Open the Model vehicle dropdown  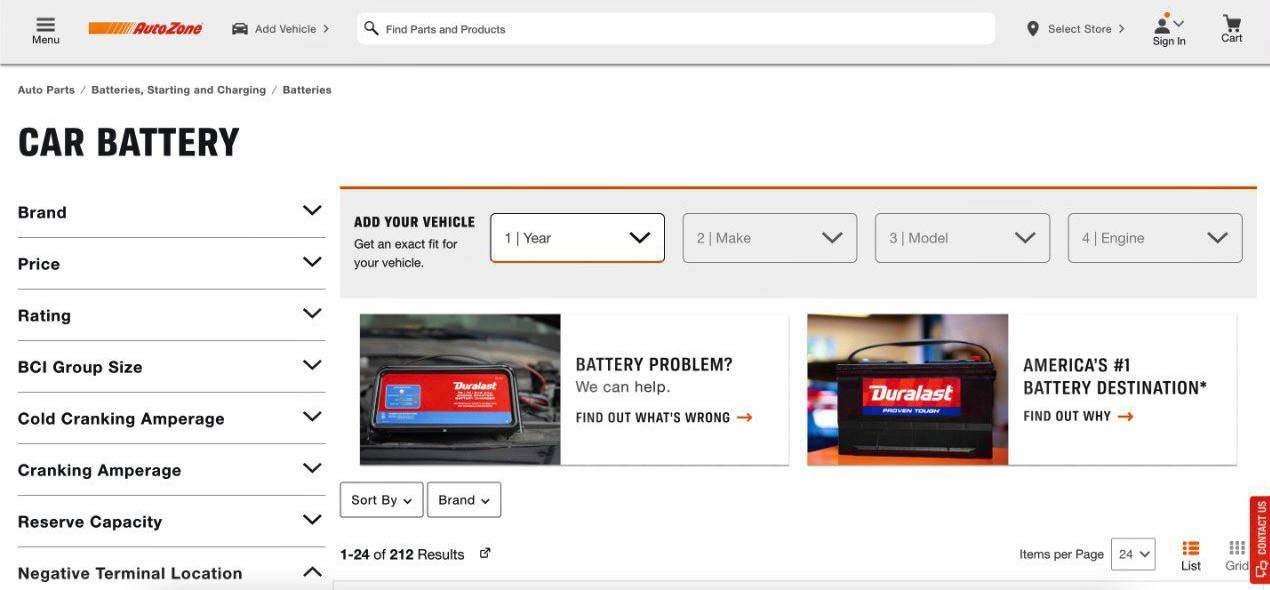click(x=962, y=238)
